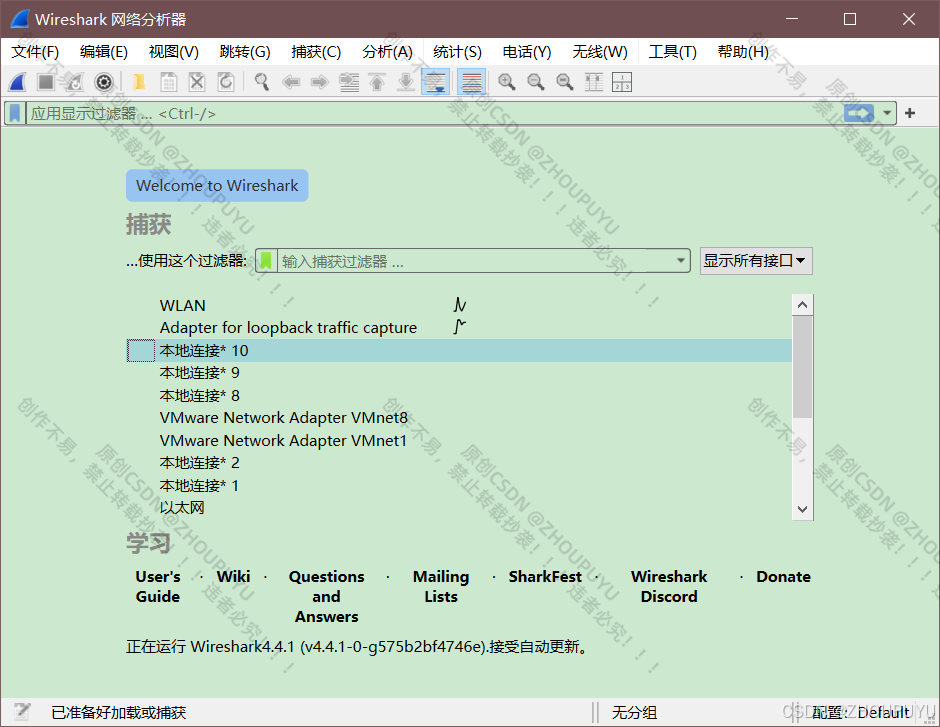Open the Donate link
The image size is (940, 727).
[x=783, y=577]
